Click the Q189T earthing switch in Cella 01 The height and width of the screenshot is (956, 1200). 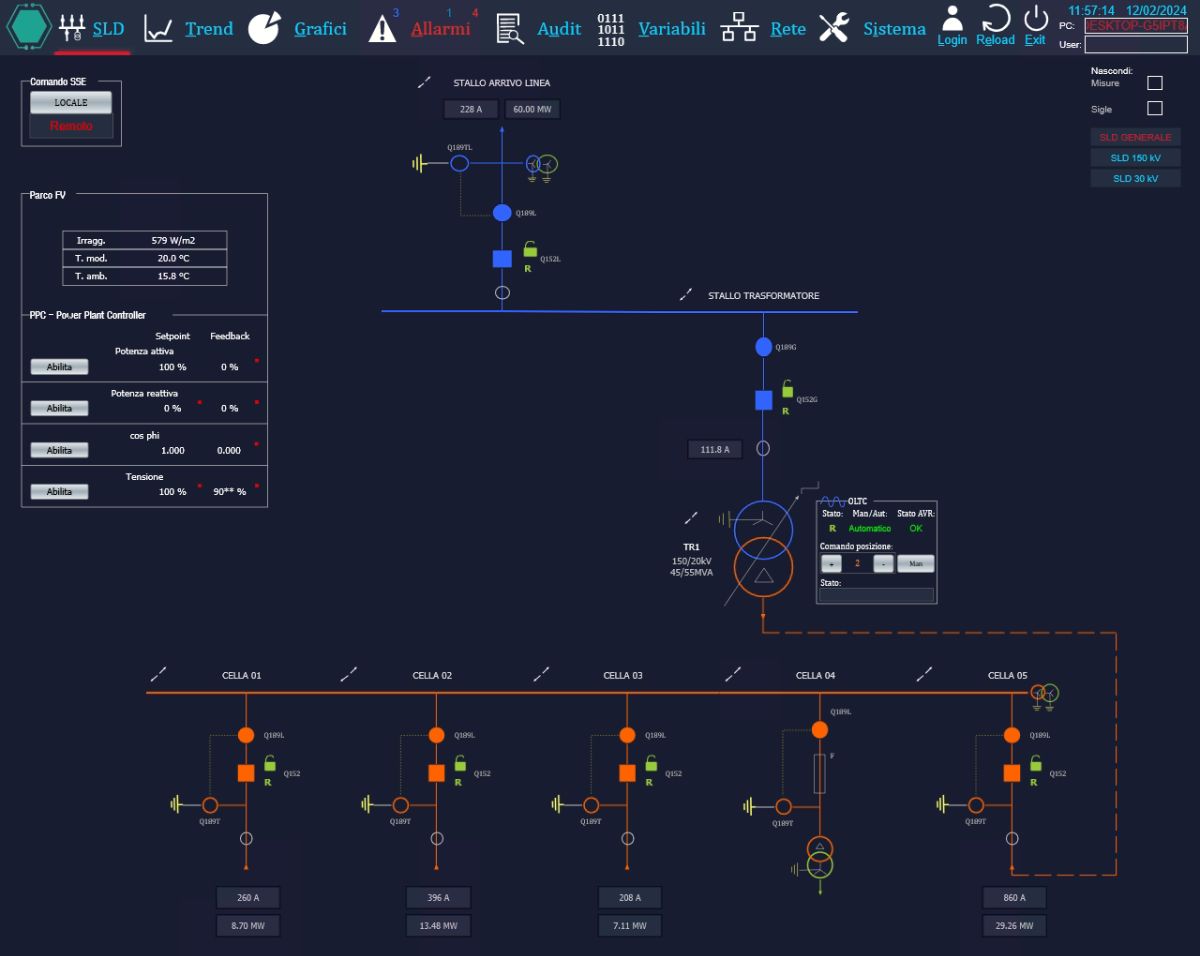pos(210,805)
